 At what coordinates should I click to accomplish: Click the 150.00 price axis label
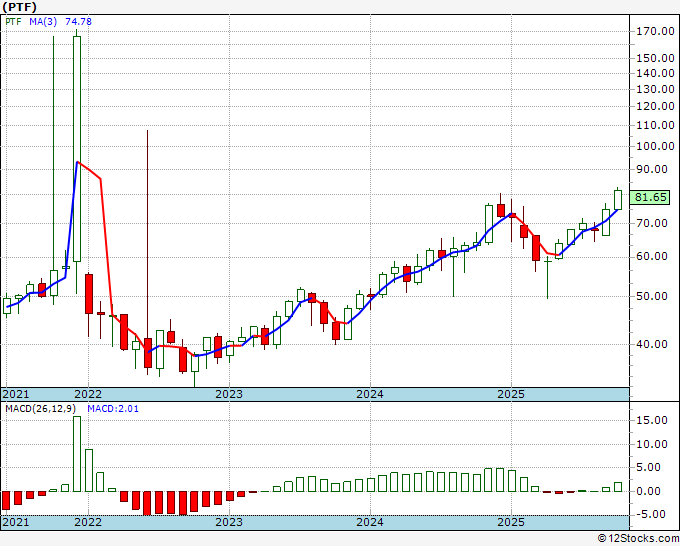(x=655, y=58)
